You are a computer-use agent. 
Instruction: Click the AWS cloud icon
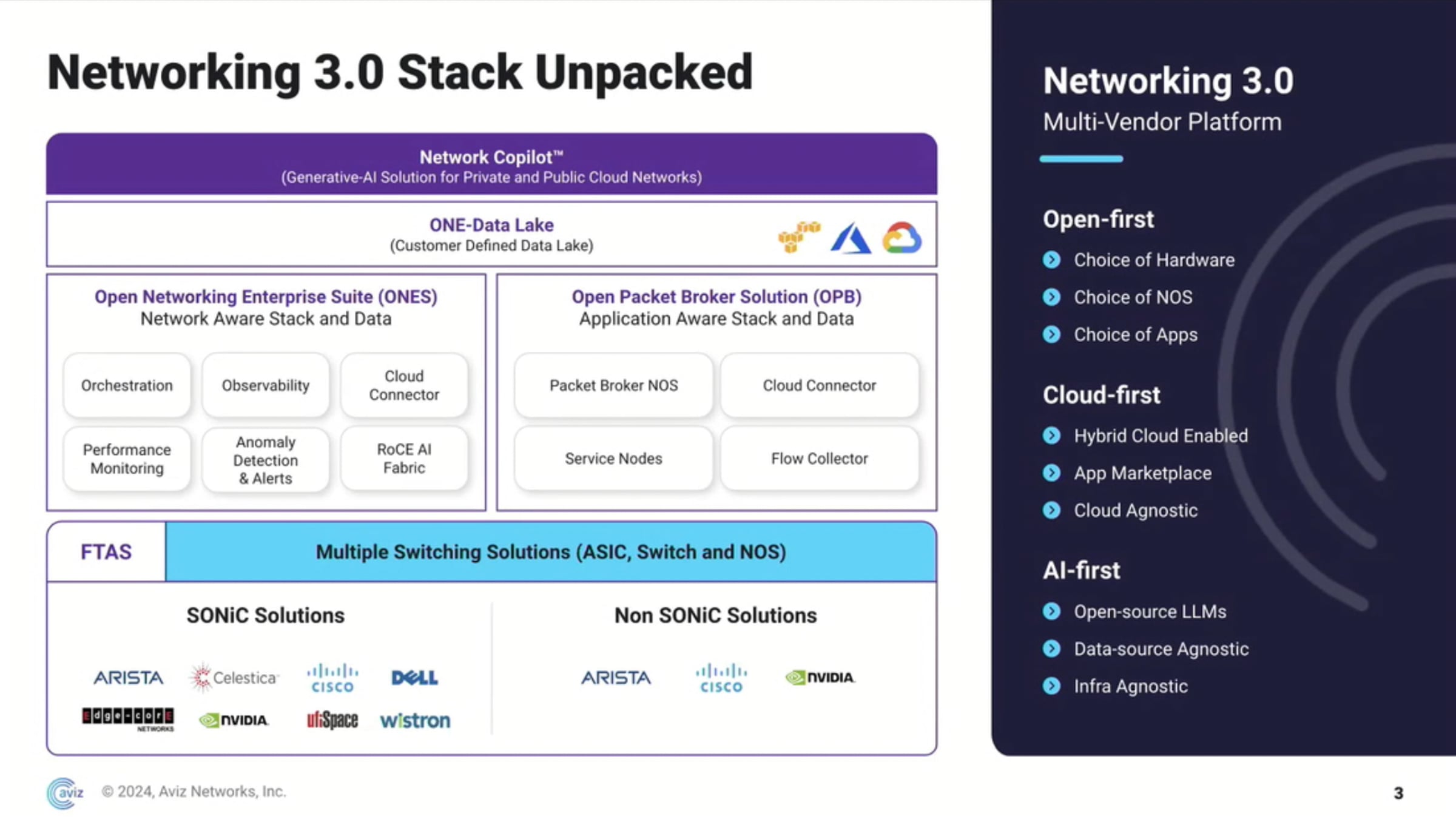coord(798,237)
